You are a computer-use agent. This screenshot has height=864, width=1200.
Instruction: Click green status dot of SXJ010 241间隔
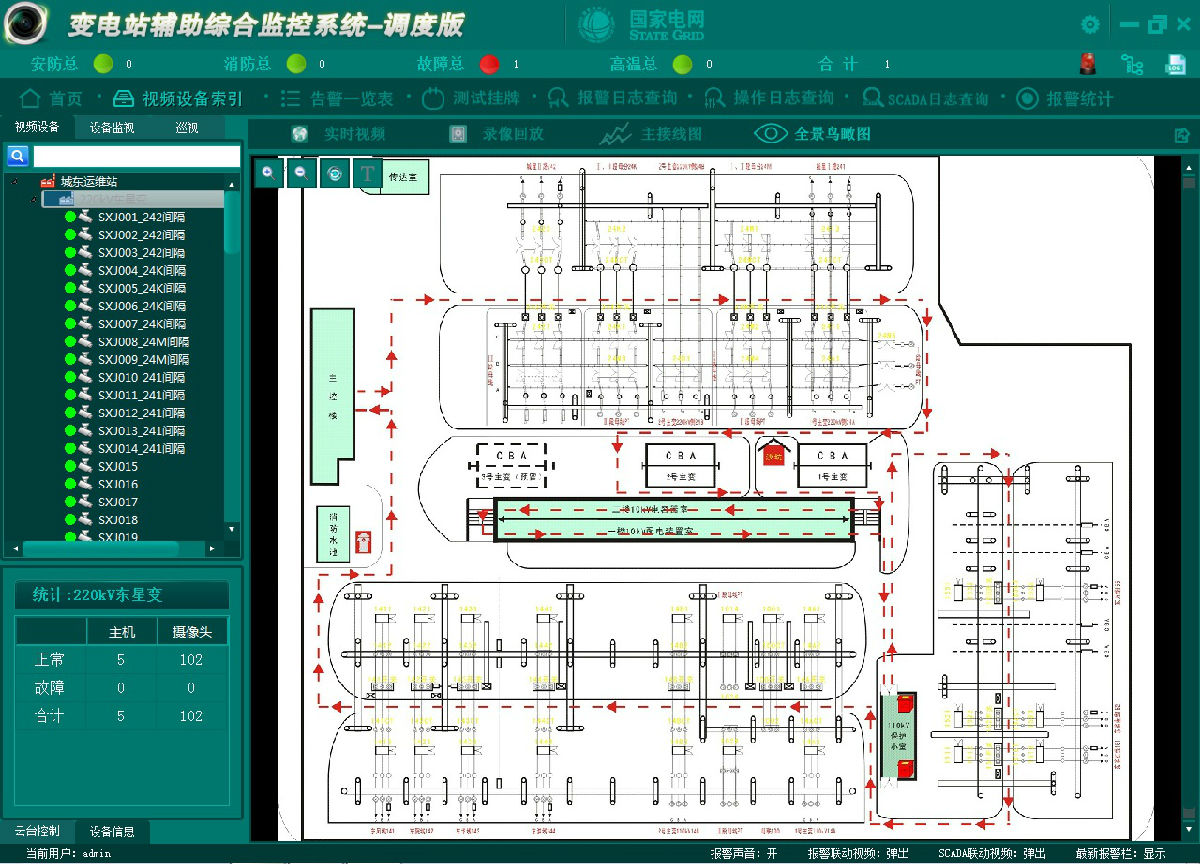click(x=71, y=378)
